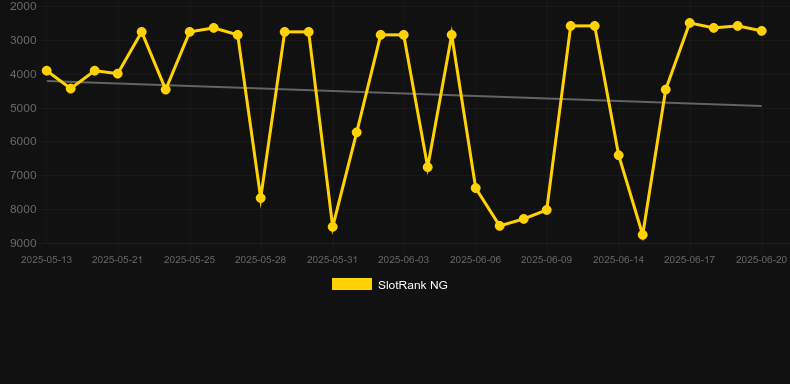Click the x-axis label 2025-05-28
790x384 pixels.
point(260,260)
